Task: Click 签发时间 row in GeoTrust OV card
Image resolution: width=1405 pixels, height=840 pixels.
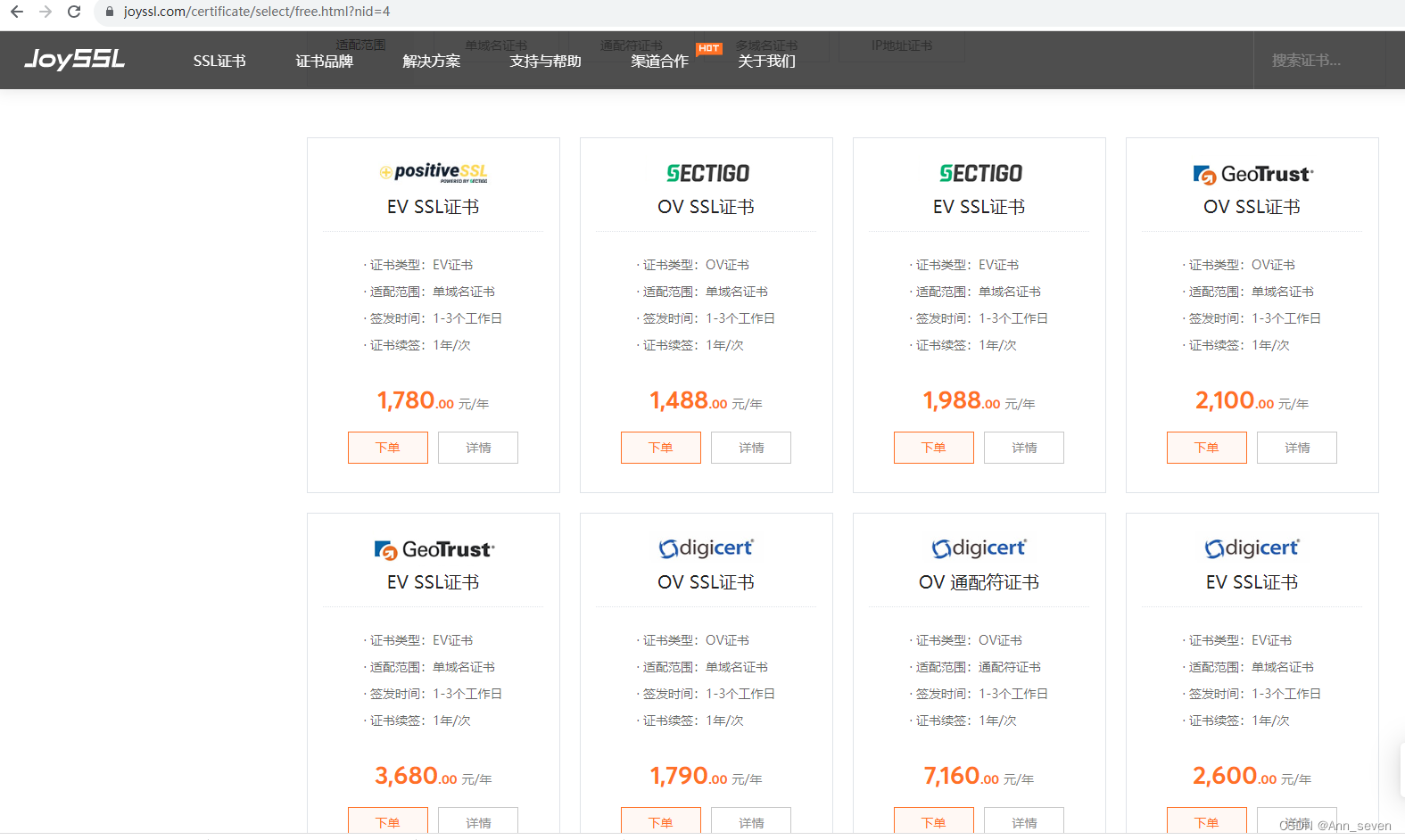Action: click(x=1252, y=318)
